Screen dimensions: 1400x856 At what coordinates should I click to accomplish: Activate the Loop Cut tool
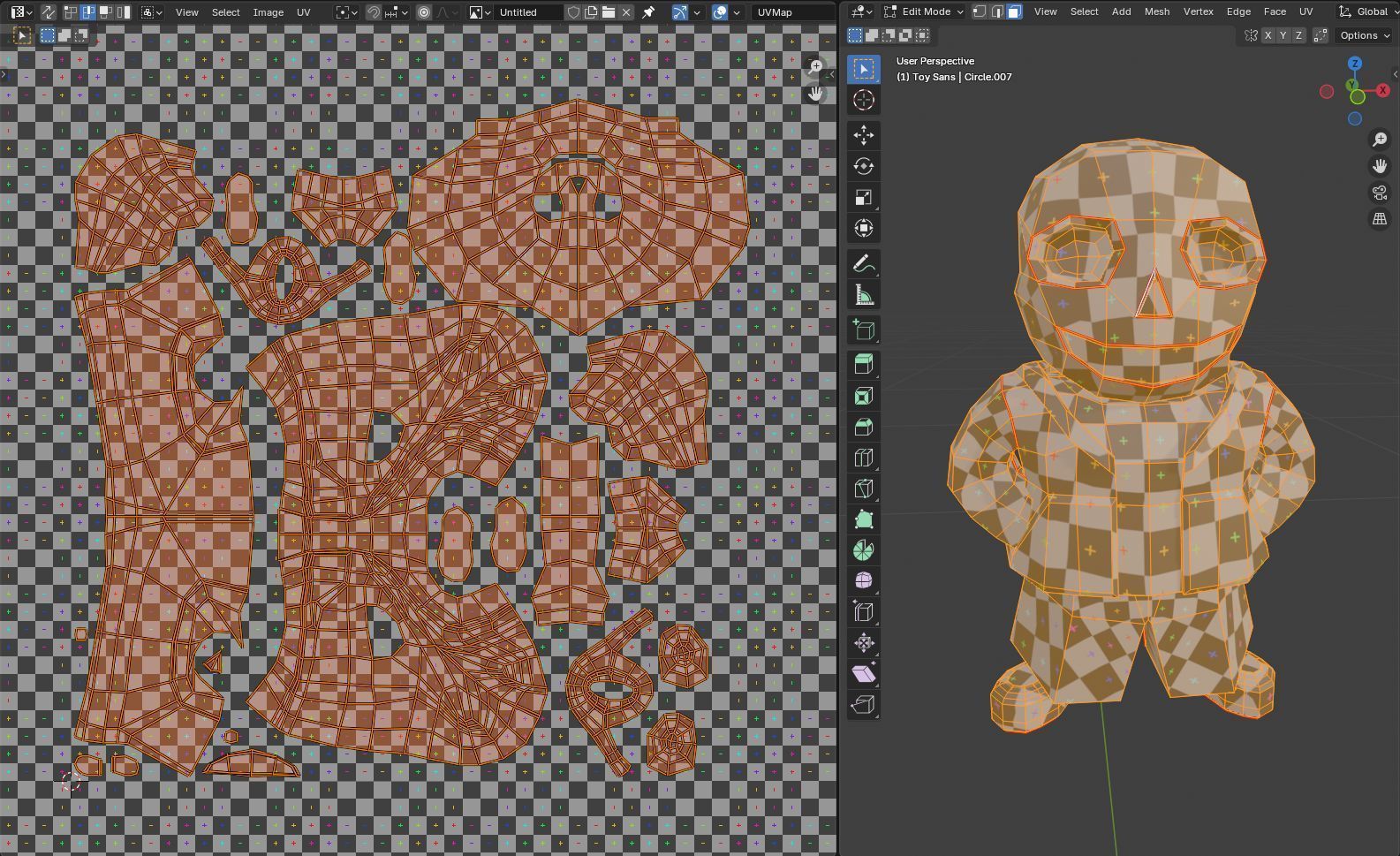click(x=863, y=458)
